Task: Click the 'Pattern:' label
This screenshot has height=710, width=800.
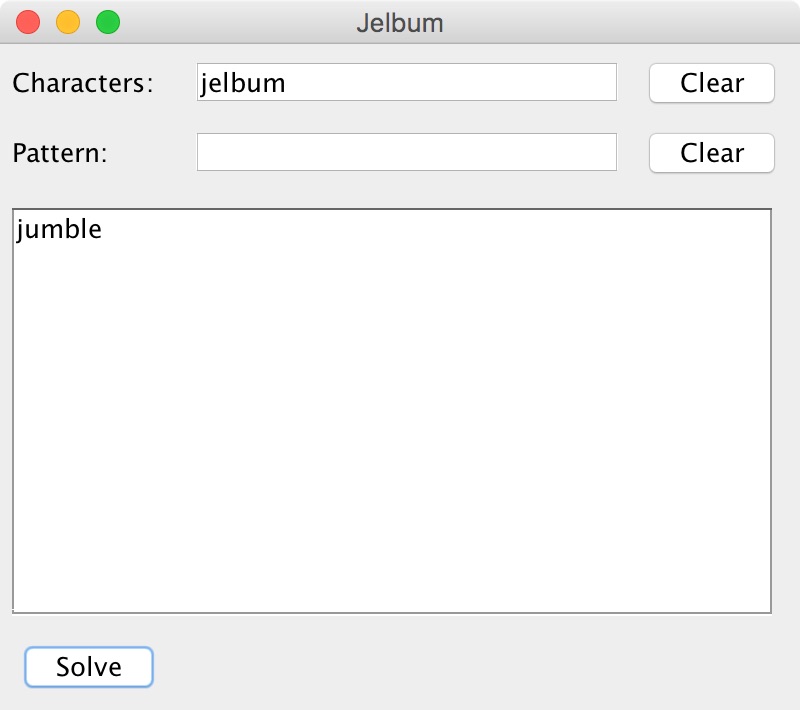Action: (x=60, y=153)
